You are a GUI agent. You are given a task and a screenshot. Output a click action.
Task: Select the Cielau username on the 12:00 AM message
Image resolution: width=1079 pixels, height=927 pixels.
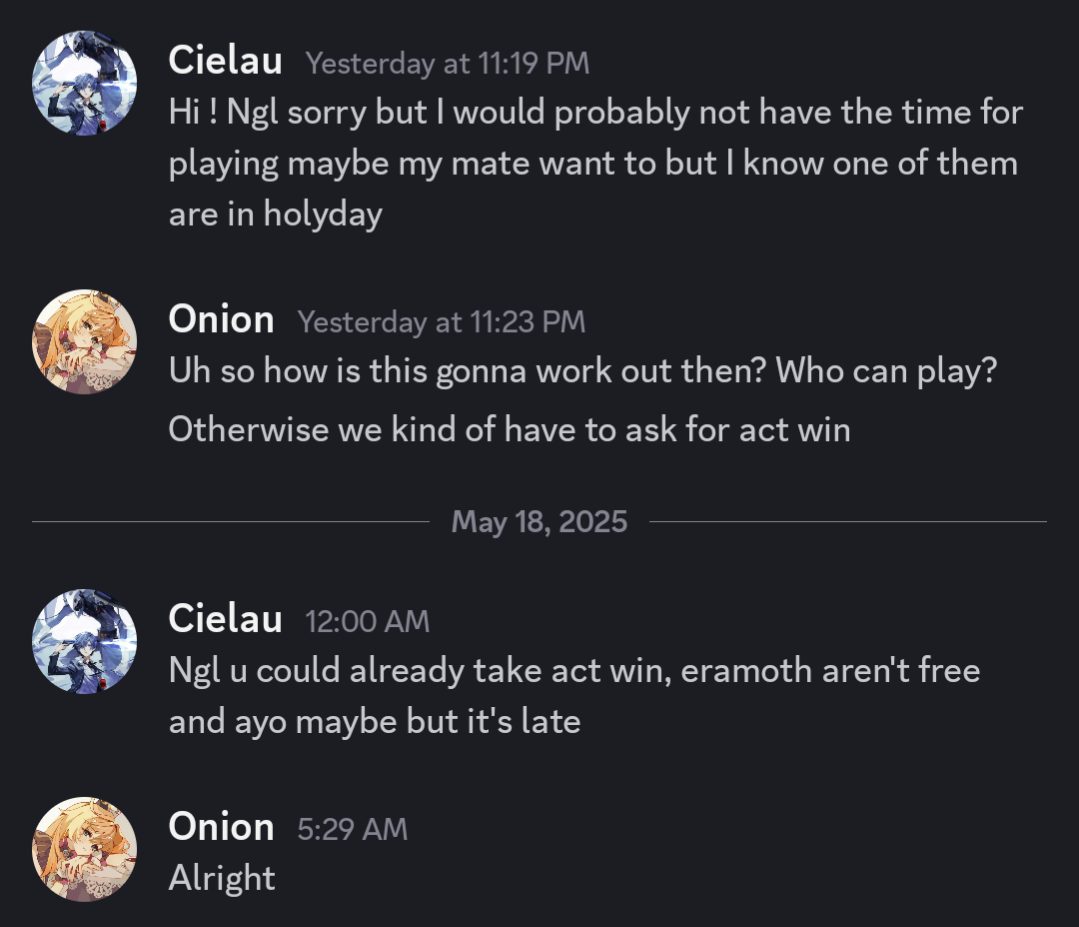(225, 619)
